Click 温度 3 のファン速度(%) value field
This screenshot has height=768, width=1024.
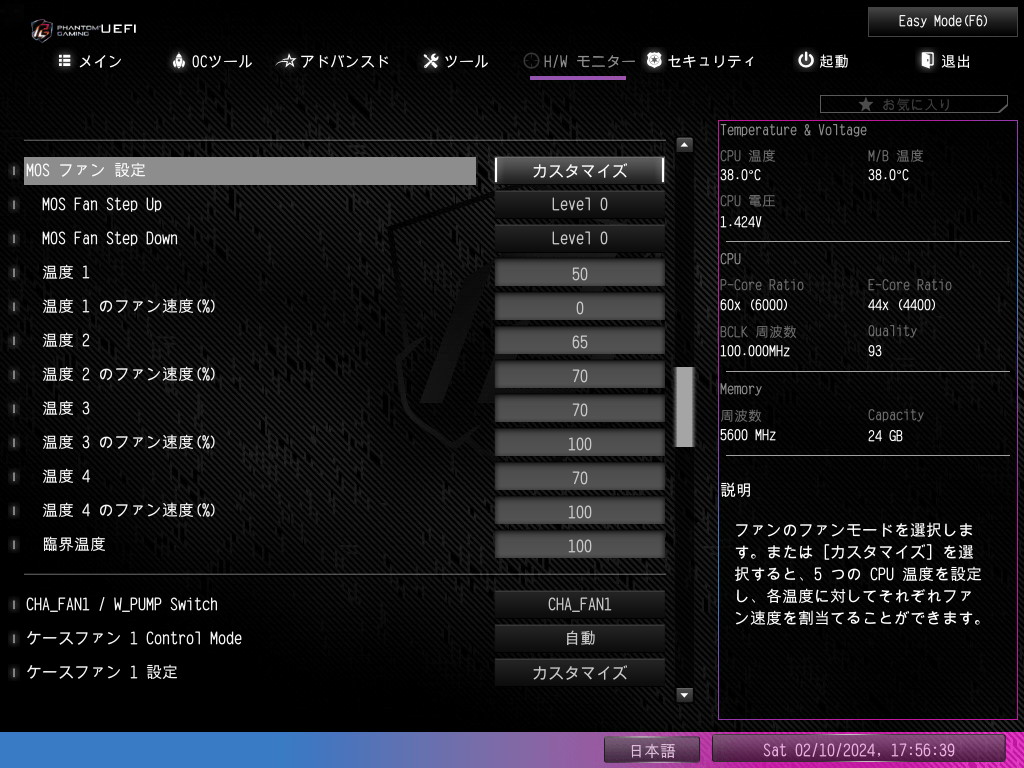(x=579, y=443)
